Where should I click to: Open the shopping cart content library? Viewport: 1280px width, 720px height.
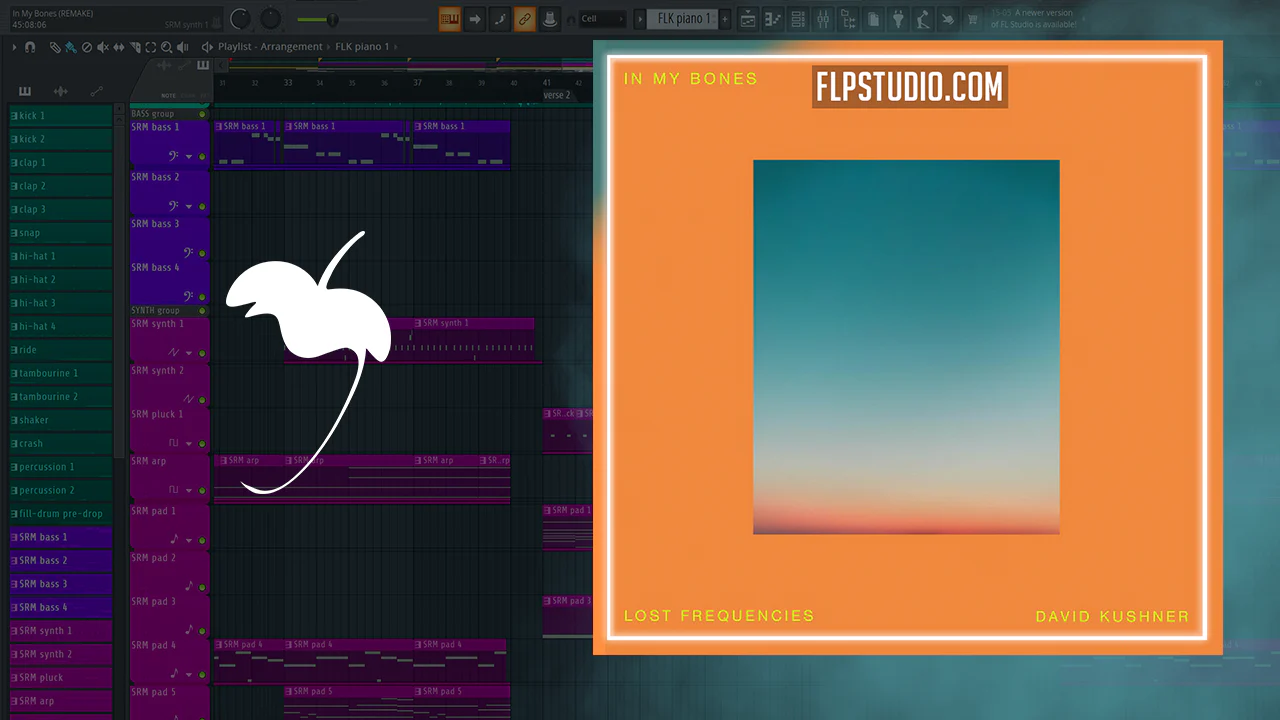pos(972,19)
